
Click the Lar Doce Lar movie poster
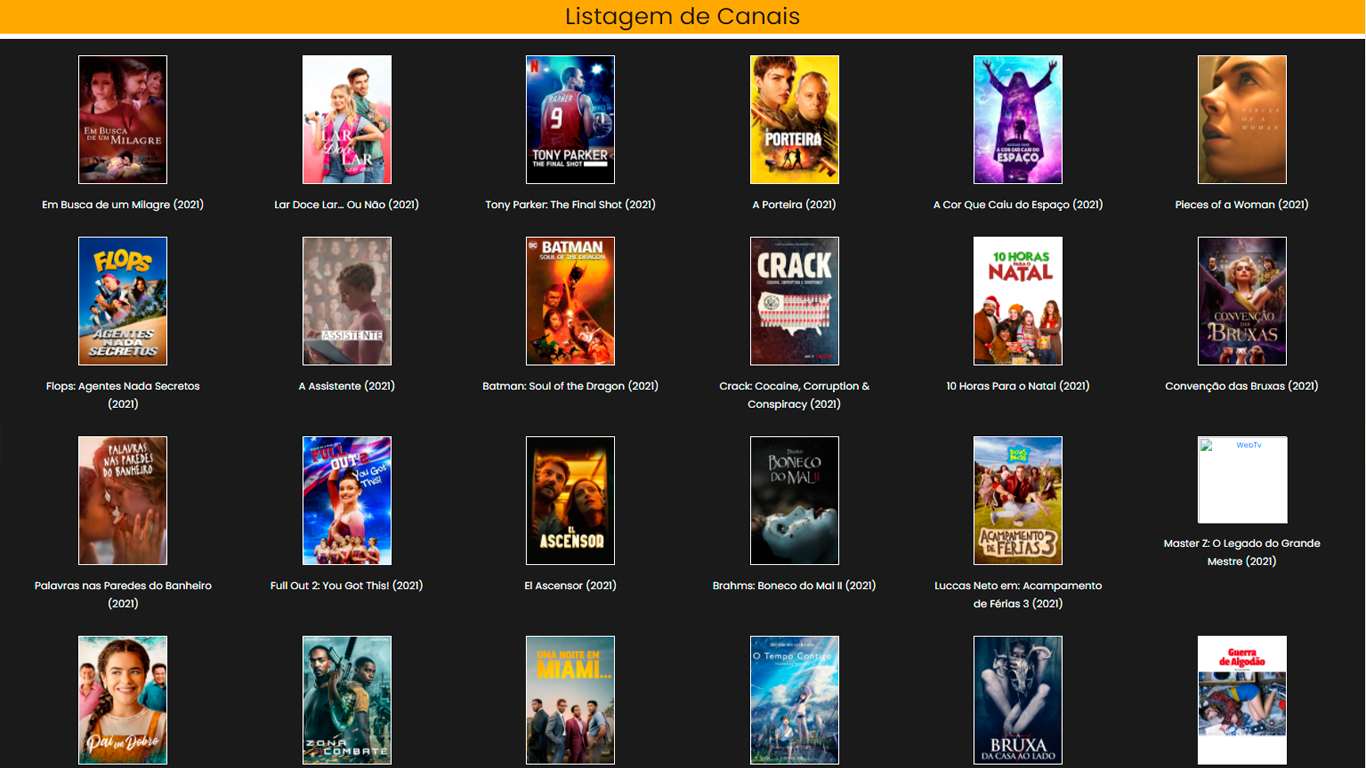click(x=347, y=120)
